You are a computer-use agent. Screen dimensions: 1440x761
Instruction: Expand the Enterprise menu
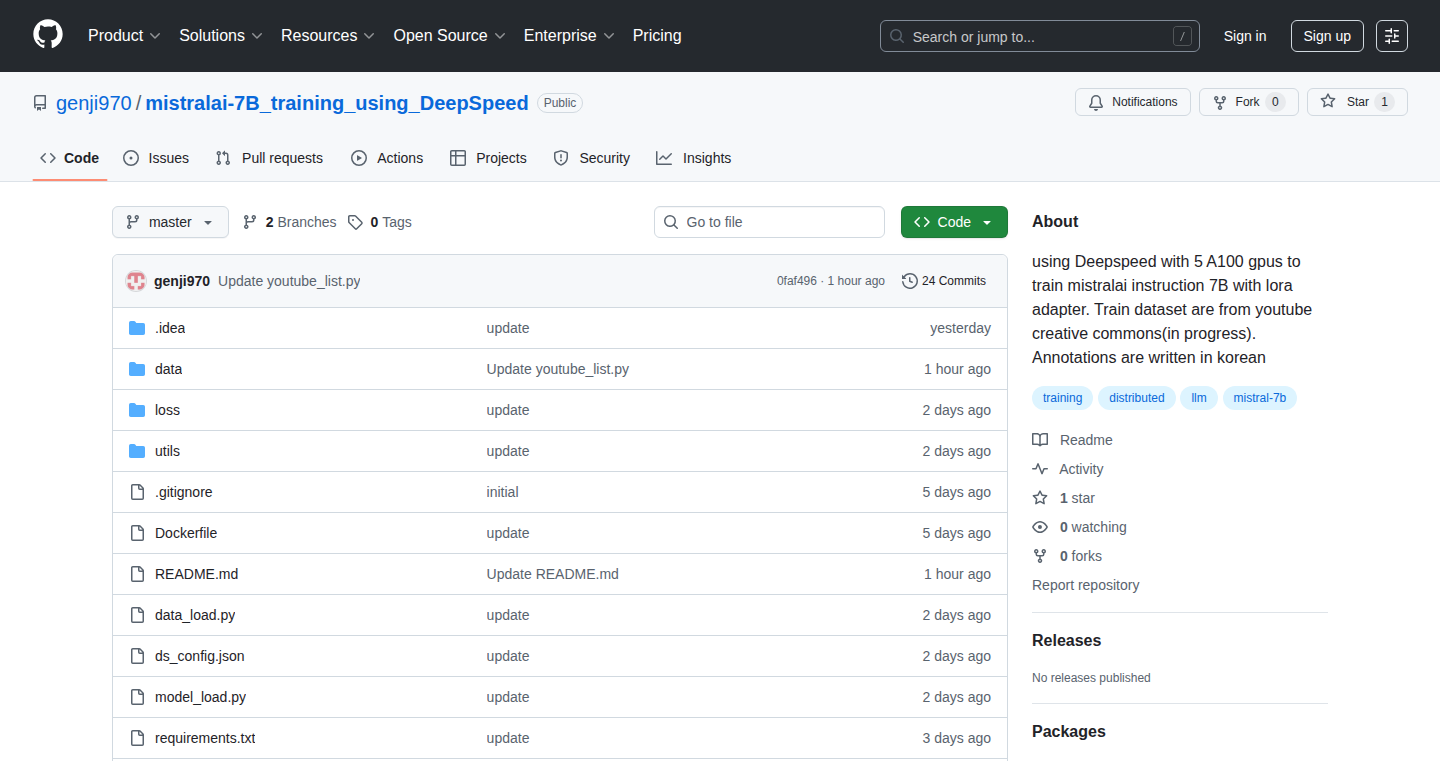point(569,36)
